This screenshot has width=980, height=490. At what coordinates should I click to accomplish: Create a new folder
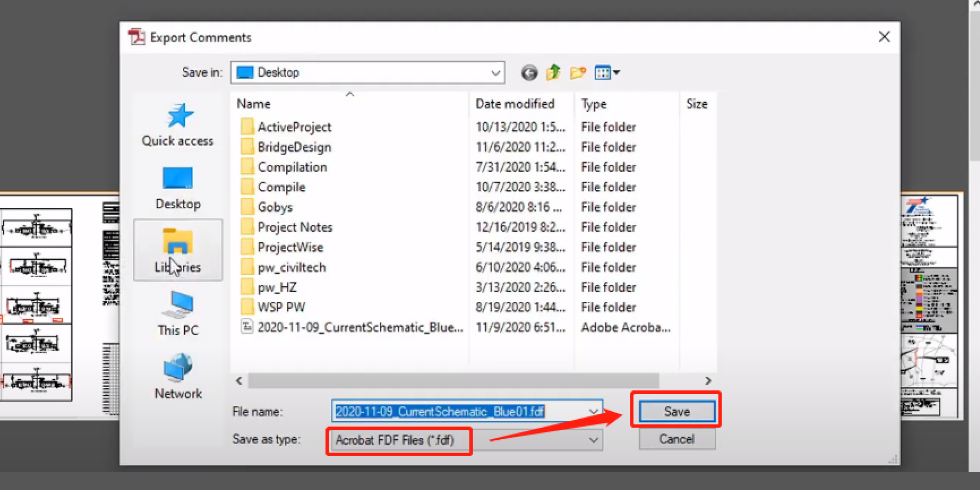click(x=578, y=73)
